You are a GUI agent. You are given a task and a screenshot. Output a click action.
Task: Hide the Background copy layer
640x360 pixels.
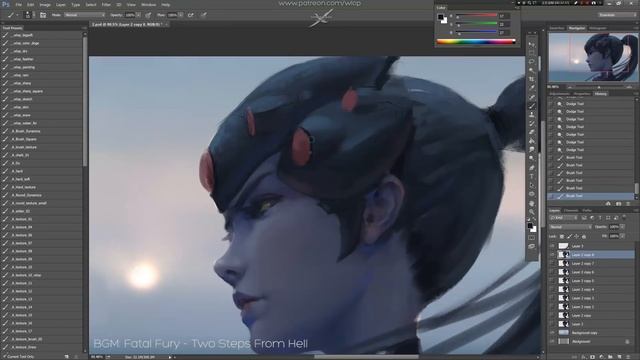tap(552, 333)
